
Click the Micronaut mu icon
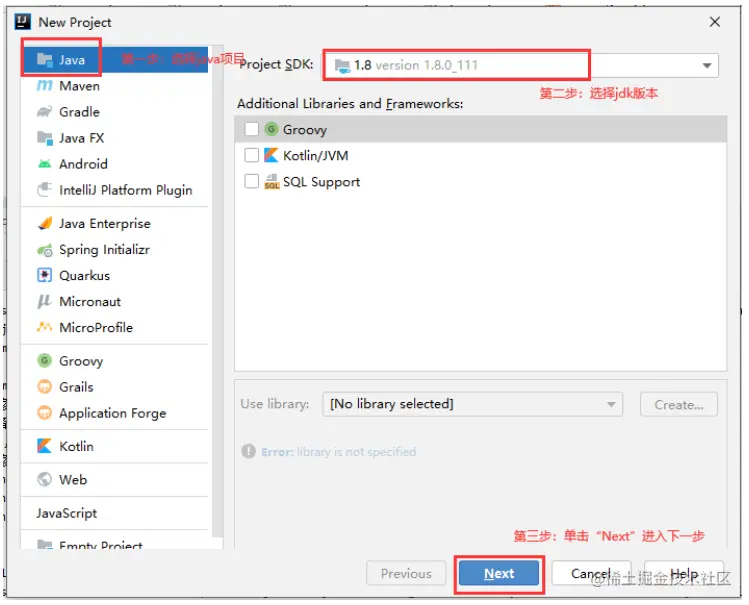44,301
